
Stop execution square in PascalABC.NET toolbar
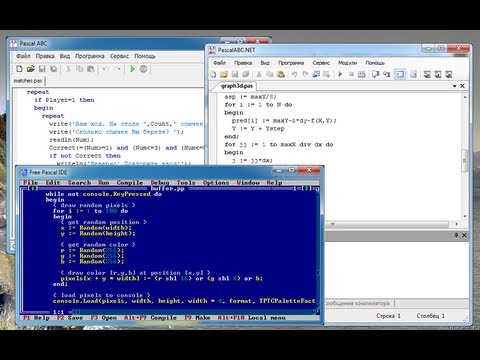[351, 74]
